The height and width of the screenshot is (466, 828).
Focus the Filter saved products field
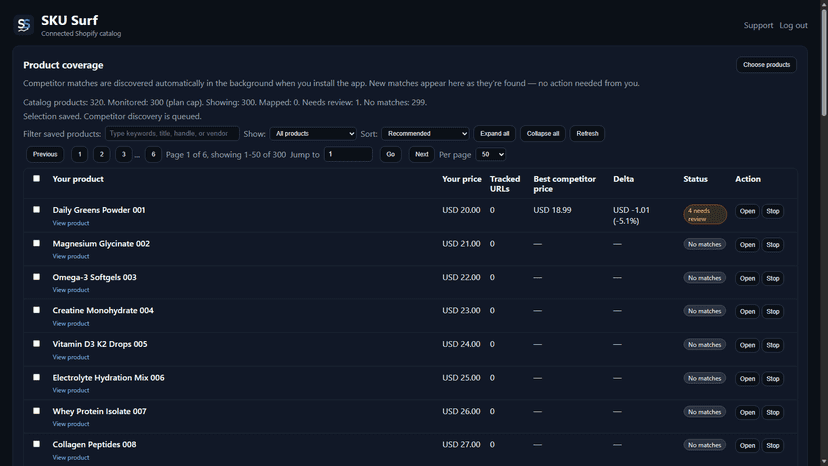pyautogui.click(x=172, y=134)
